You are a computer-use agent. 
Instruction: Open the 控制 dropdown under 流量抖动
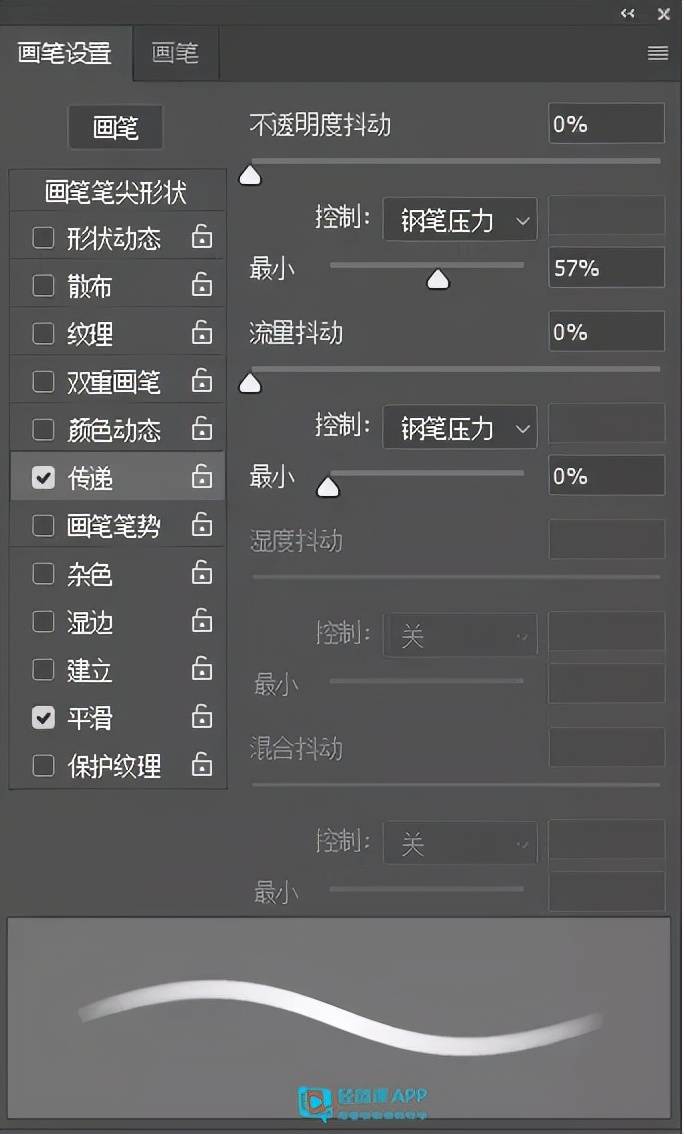click(460, 428)
